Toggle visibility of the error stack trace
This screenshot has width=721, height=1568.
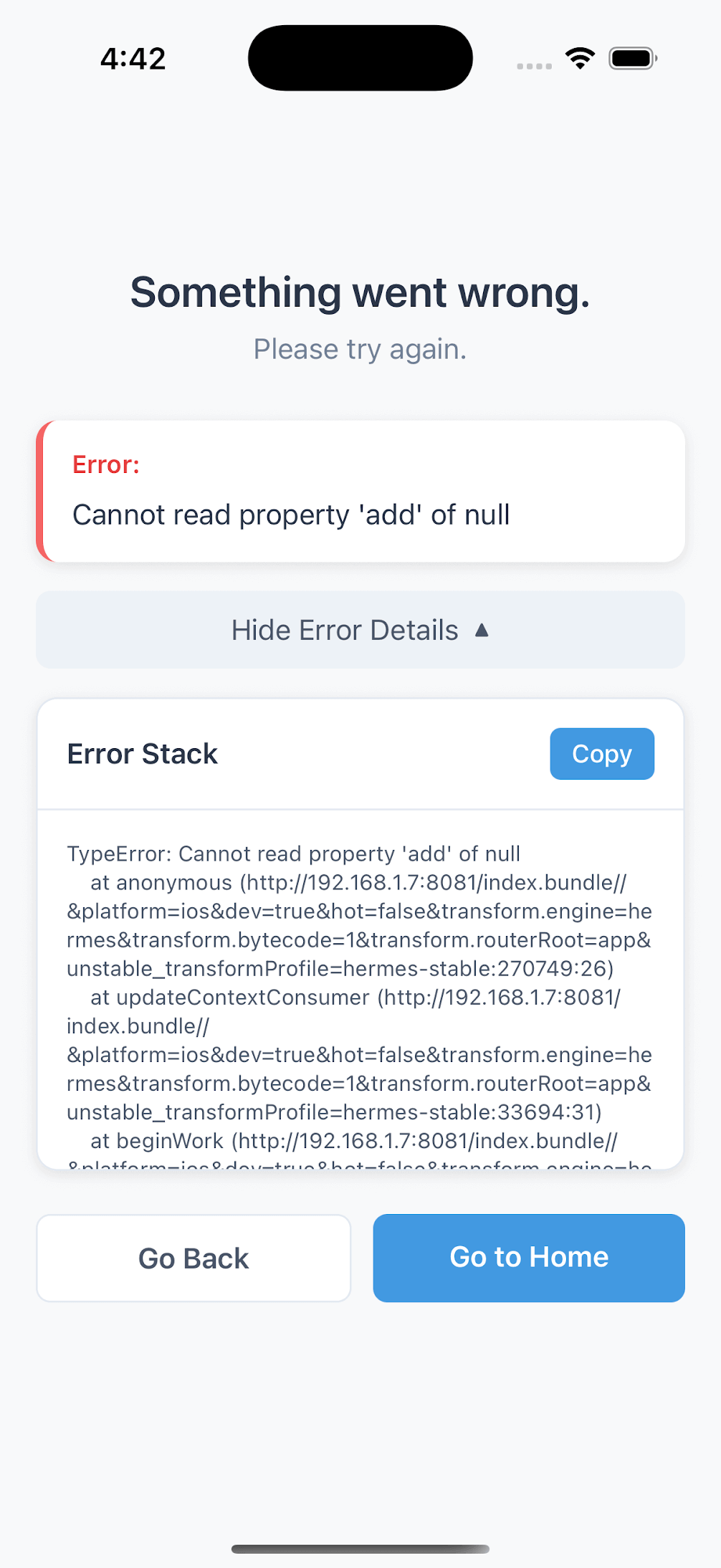coord(360,630)
